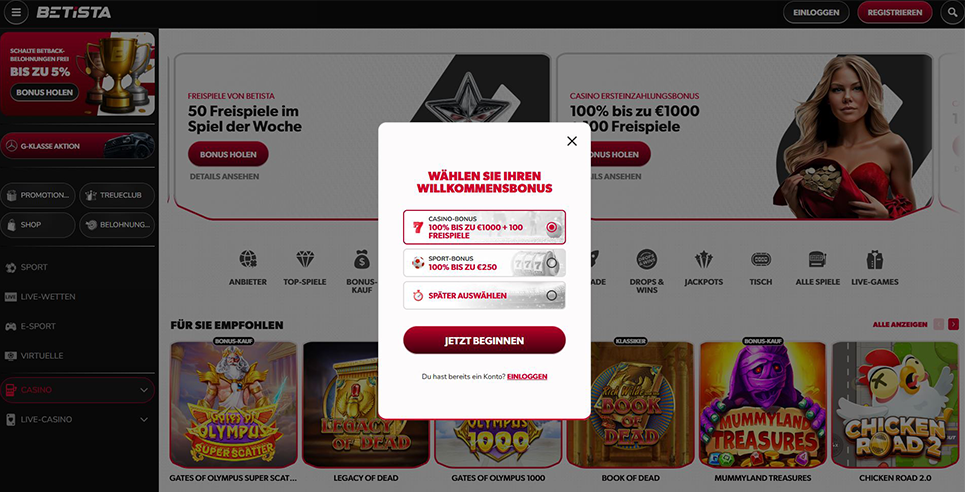Viewport: 965px width, 492px height.
Task: Click the Jetzt Beginnen button
Action: 484,341
